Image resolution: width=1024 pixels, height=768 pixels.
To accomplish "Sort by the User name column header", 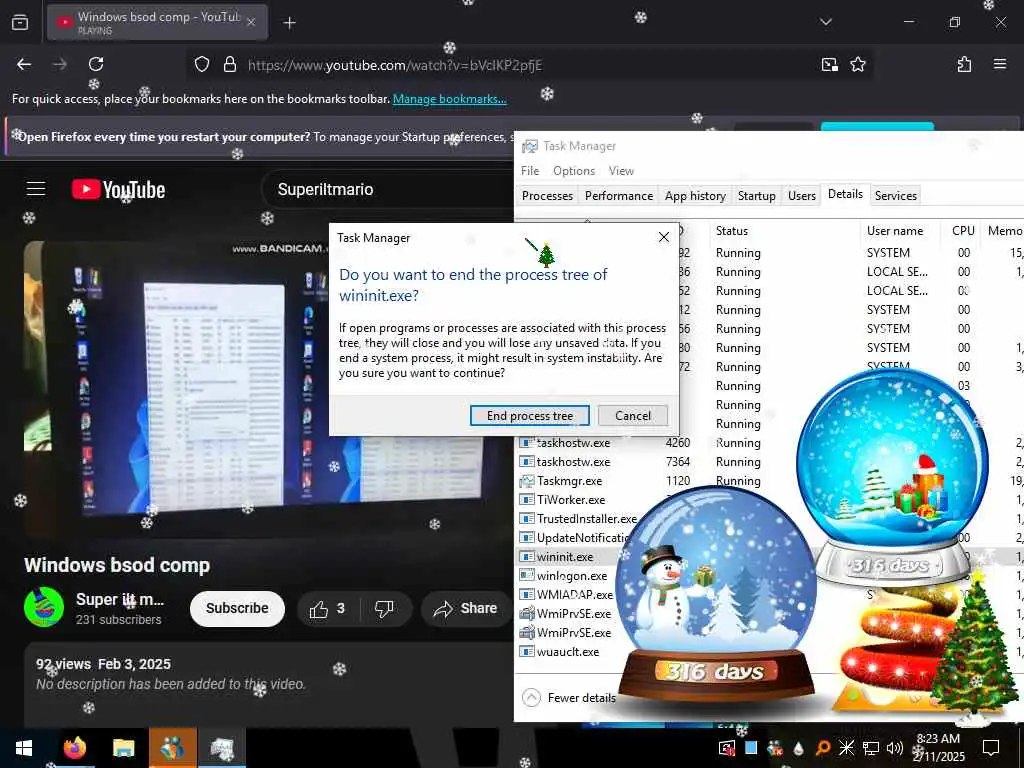I will (x=901, y=231).
